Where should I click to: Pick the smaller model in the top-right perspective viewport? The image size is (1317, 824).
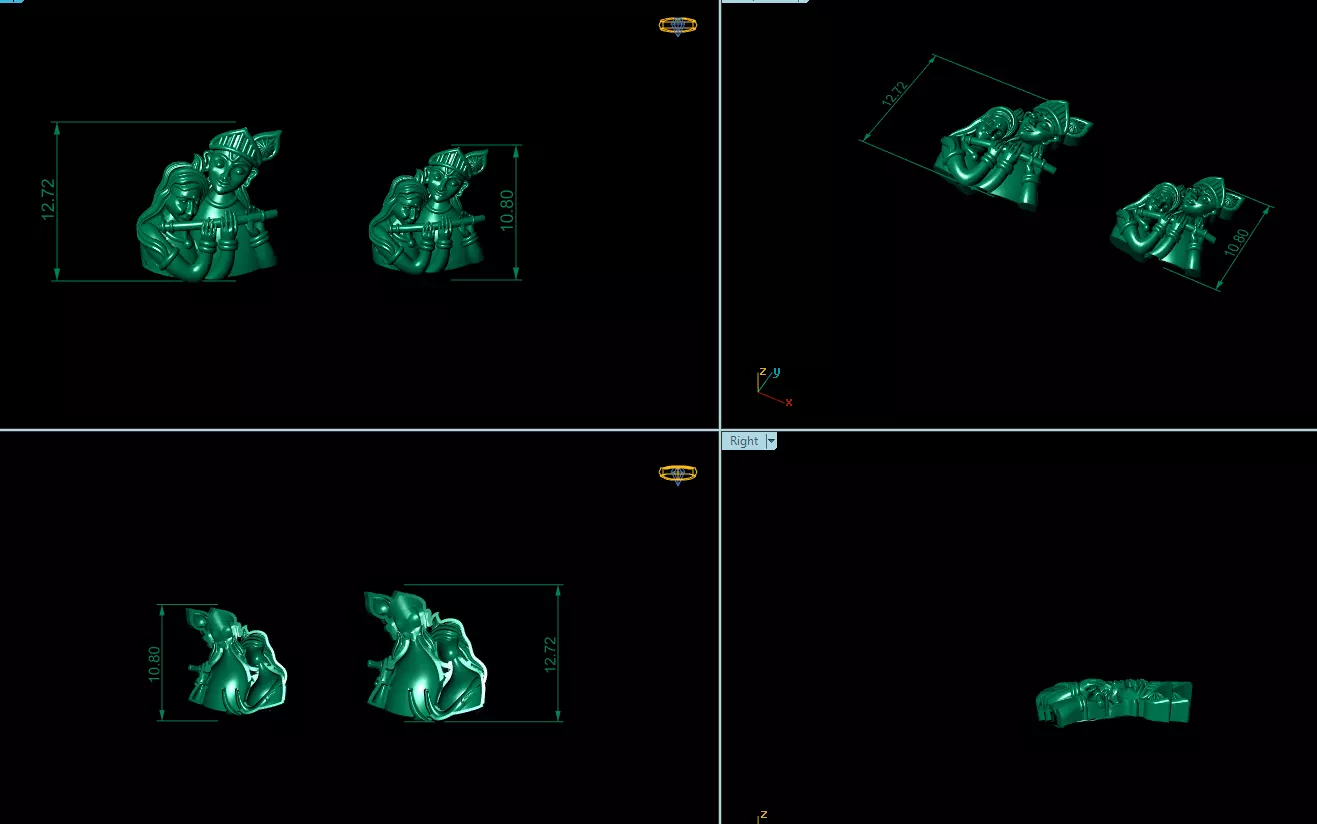[x=1176, y=226]
